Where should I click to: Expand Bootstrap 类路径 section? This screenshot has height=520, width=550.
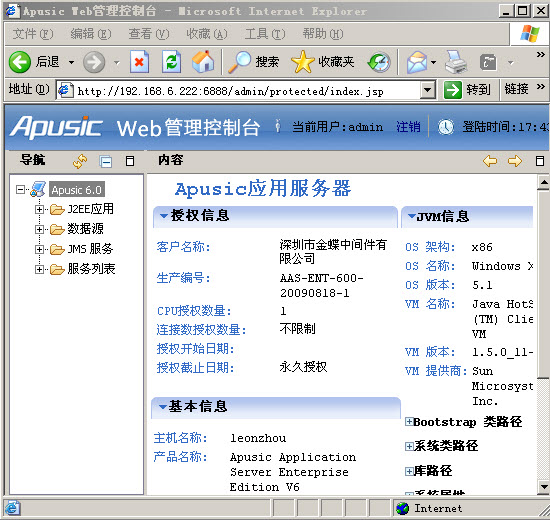click(x=409, y=421)
